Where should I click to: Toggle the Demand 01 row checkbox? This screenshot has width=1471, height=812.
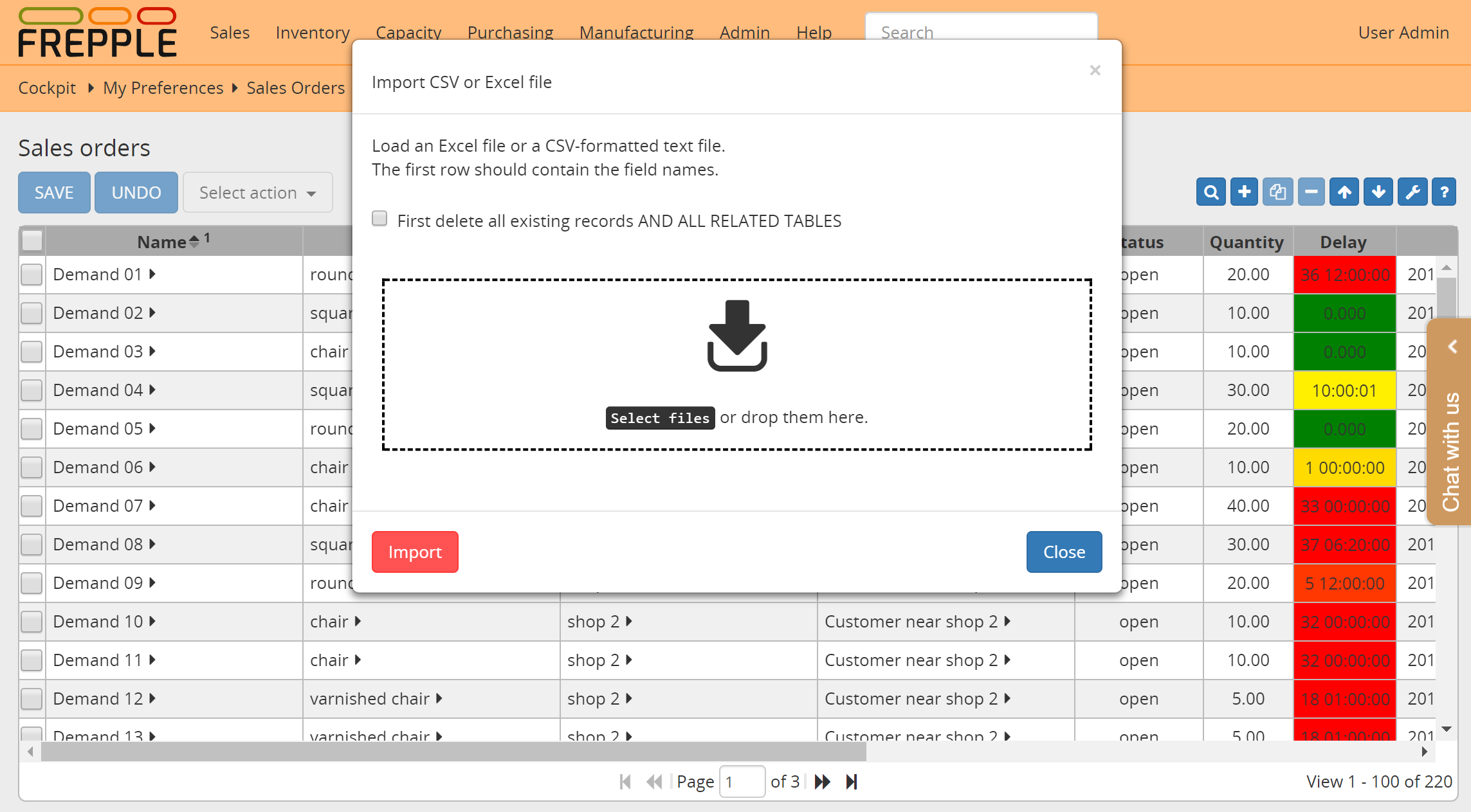coord(30,274)
